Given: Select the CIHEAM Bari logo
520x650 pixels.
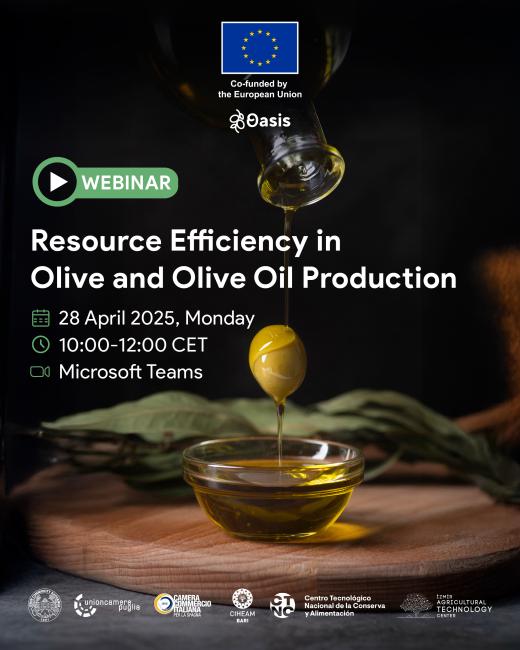Looking at the screenshot, I should click(243, 606).
